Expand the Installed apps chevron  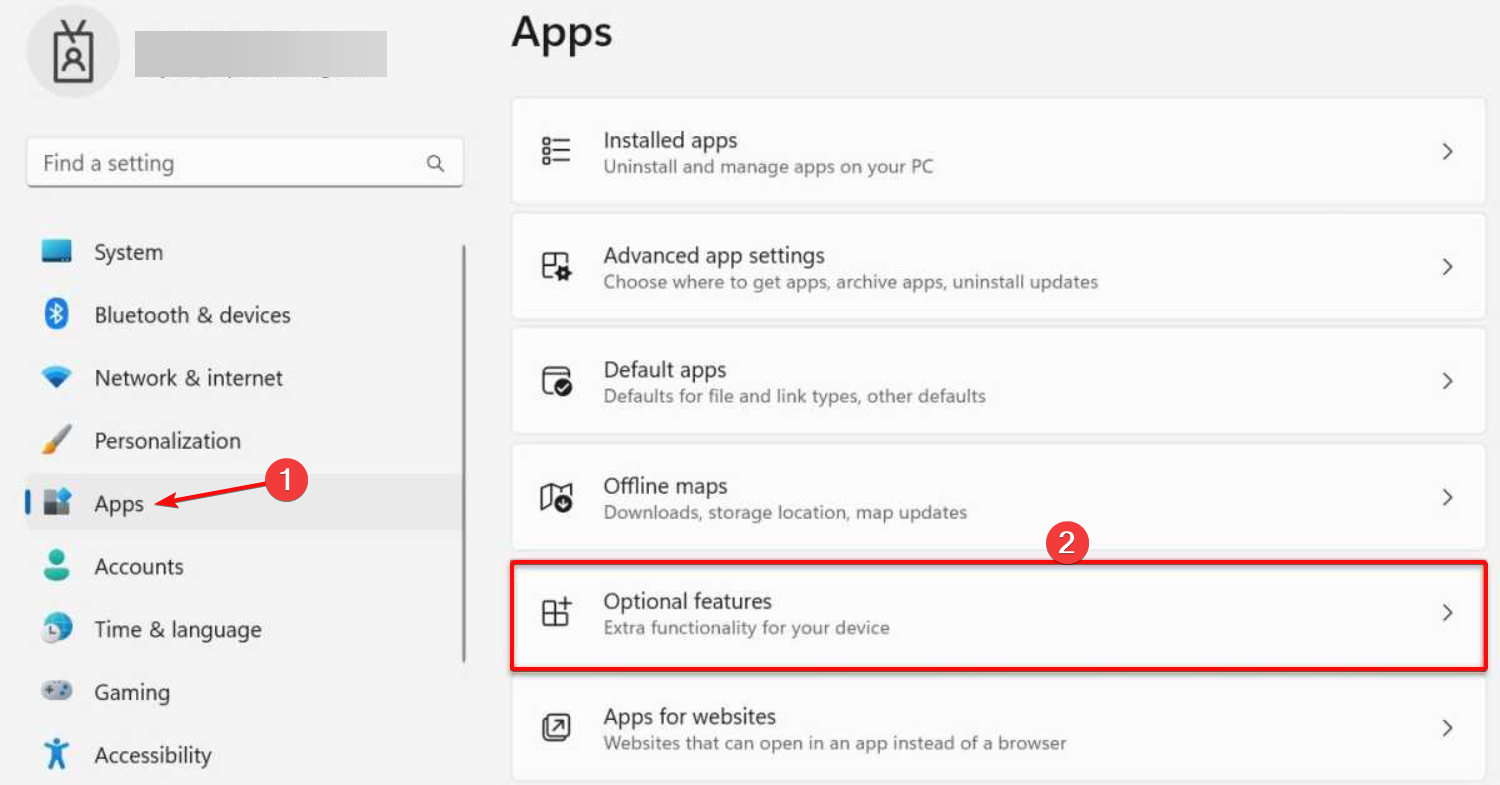point(1447,152)
